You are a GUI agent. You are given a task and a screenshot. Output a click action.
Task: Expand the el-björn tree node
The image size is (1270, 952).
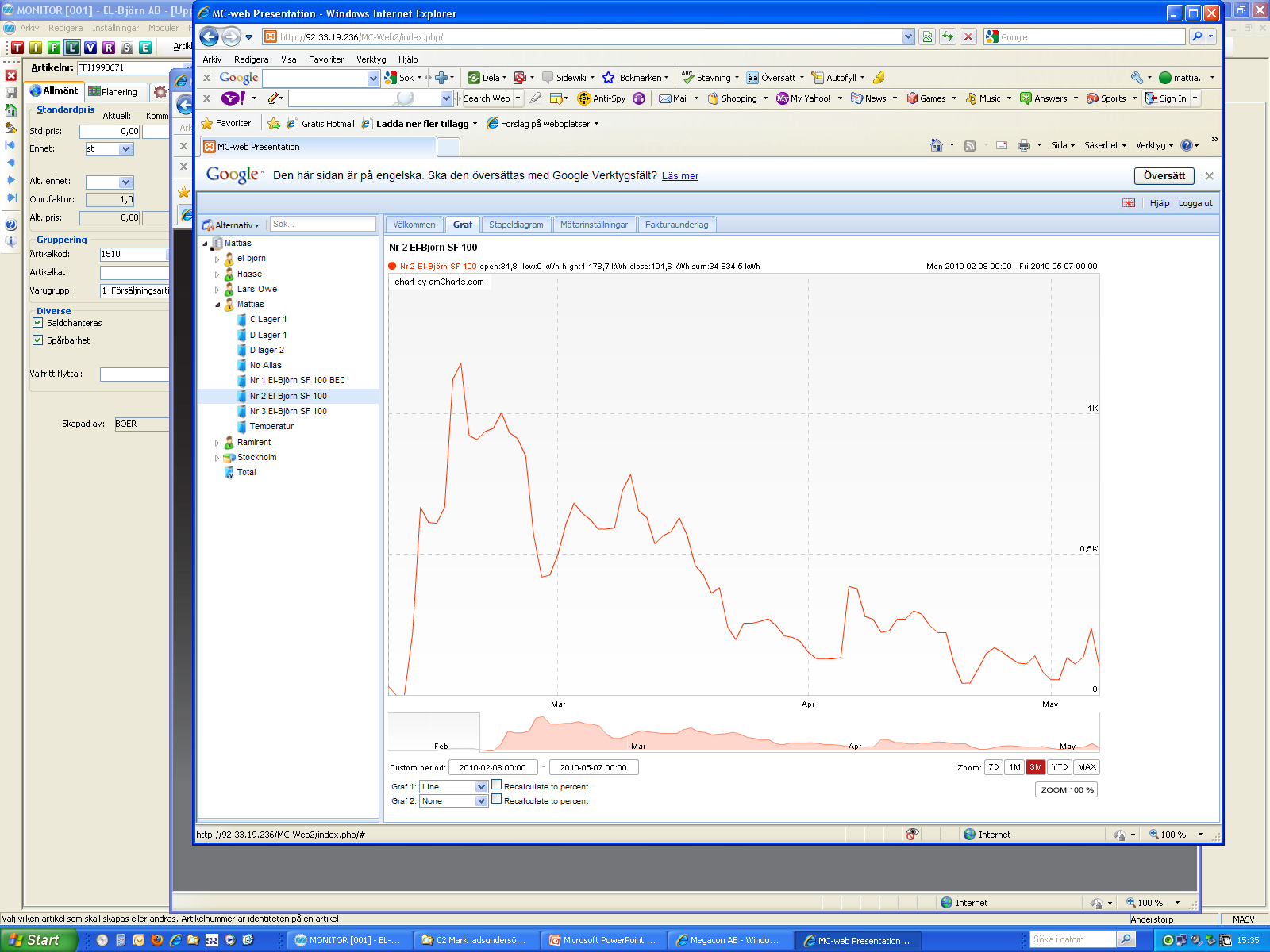217,259
